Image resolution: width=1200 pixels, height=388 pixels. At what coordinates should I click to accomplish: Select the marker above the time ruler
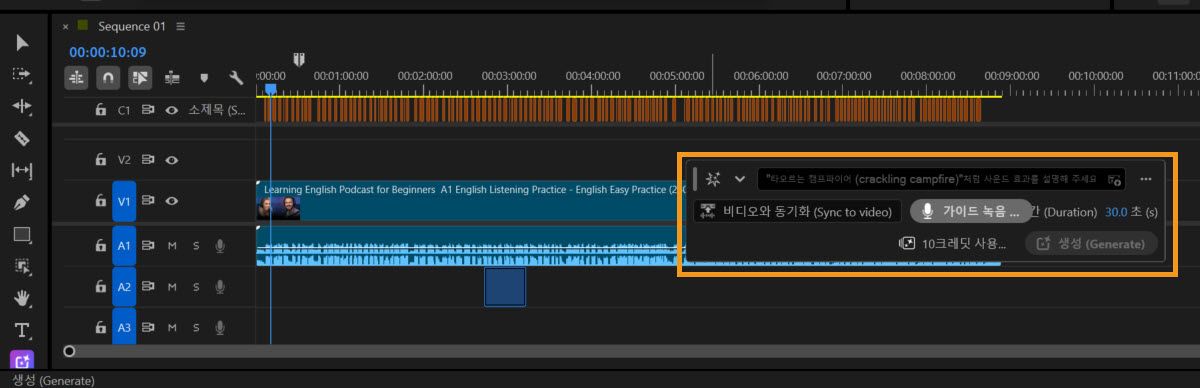298,59
